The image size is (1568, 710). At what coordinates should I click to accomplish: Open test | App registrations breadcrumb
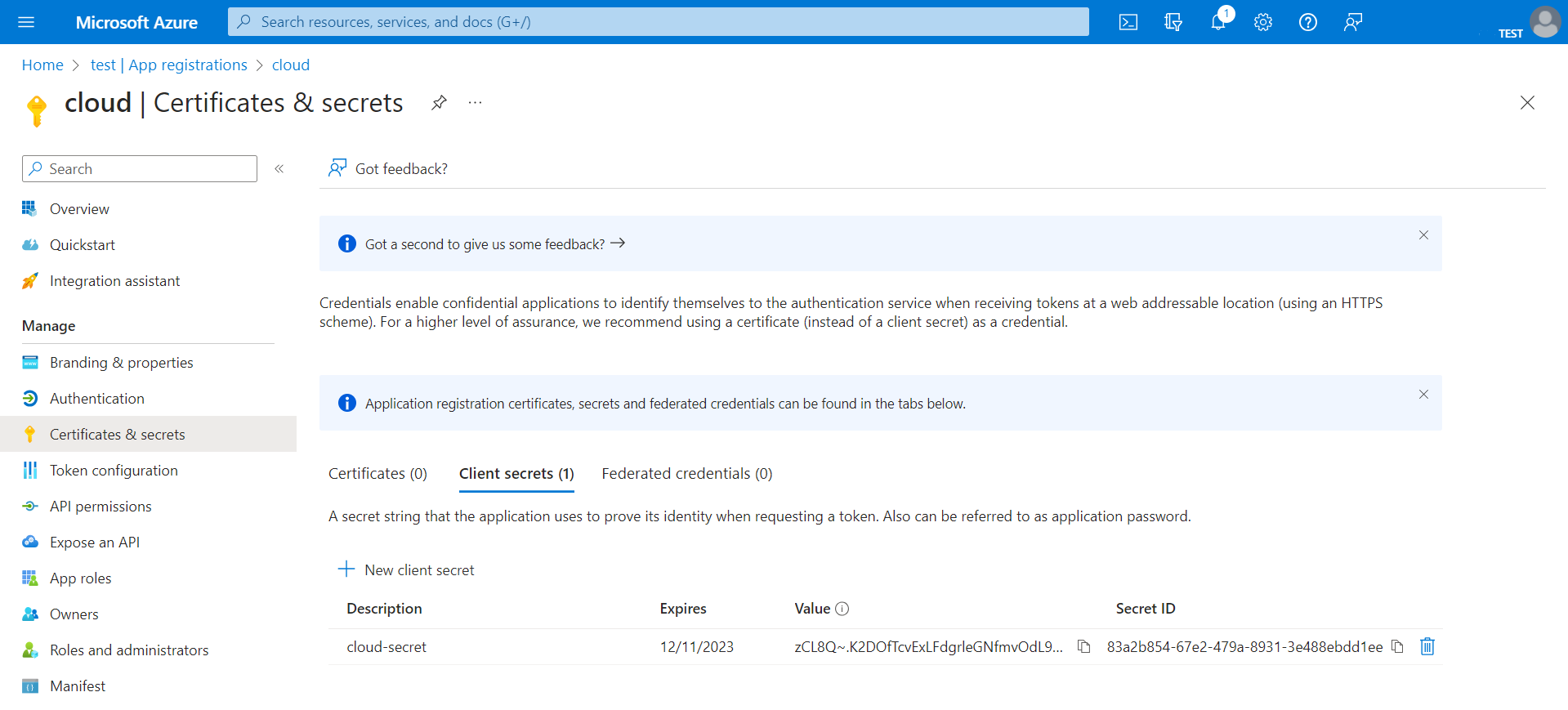pos(169,65)
